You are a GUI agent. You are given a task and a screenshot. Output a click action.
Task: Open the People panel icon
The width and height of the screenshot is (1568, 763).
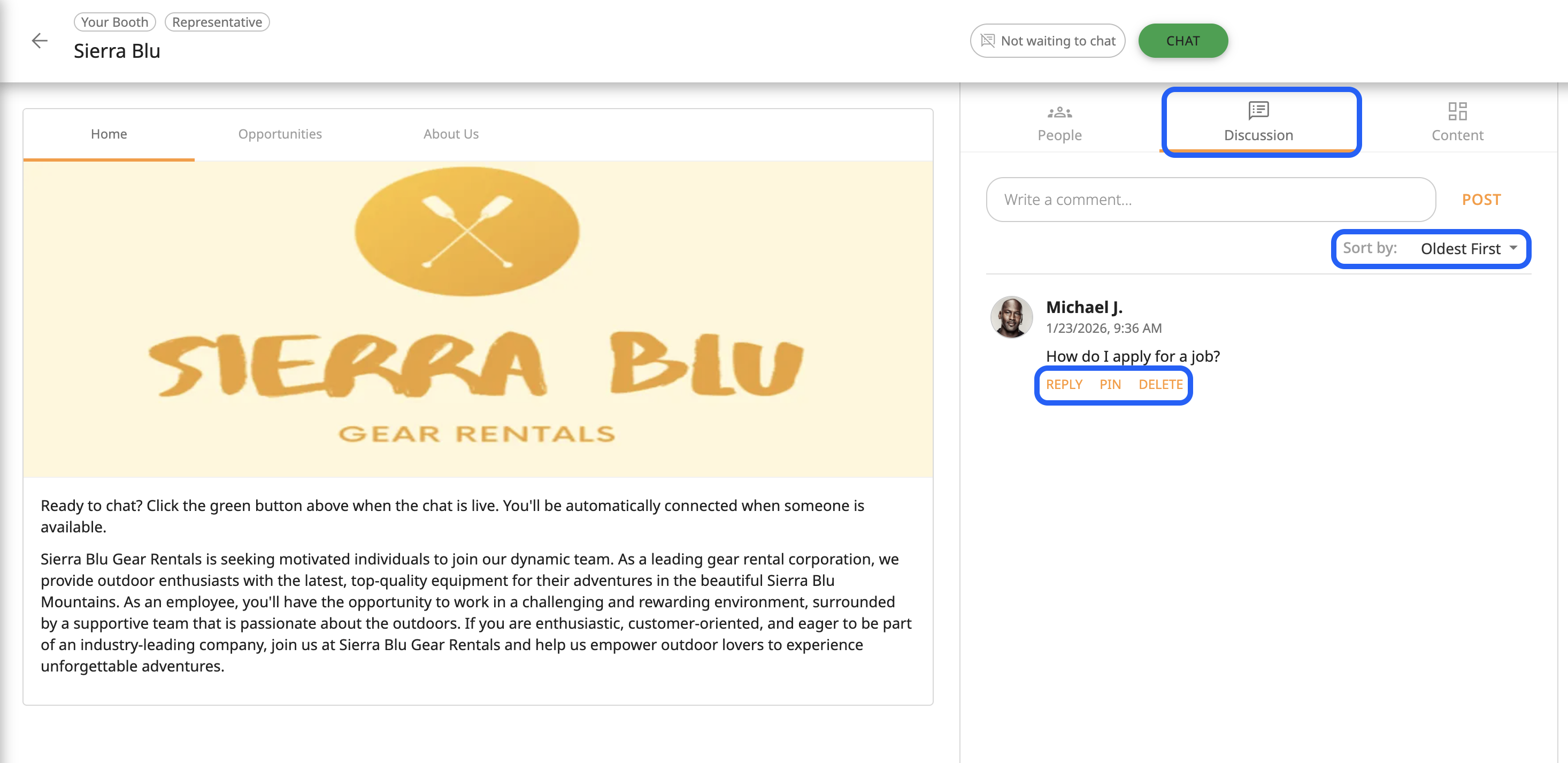pyautogui.click(x=1059, y=112)
